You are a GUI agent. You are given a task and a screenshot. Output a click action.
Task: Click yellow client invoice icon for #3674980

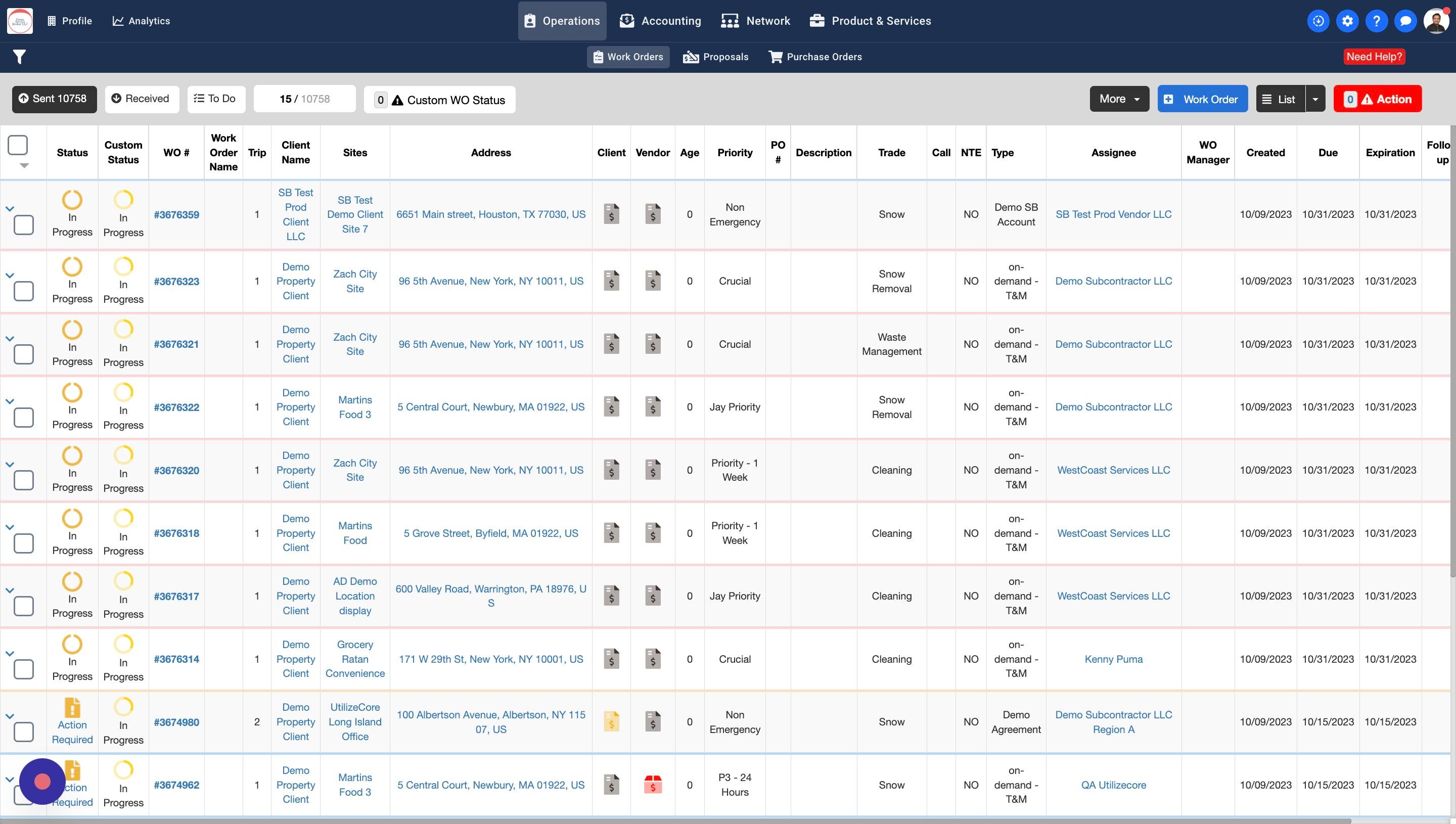[x=611, y=721]
